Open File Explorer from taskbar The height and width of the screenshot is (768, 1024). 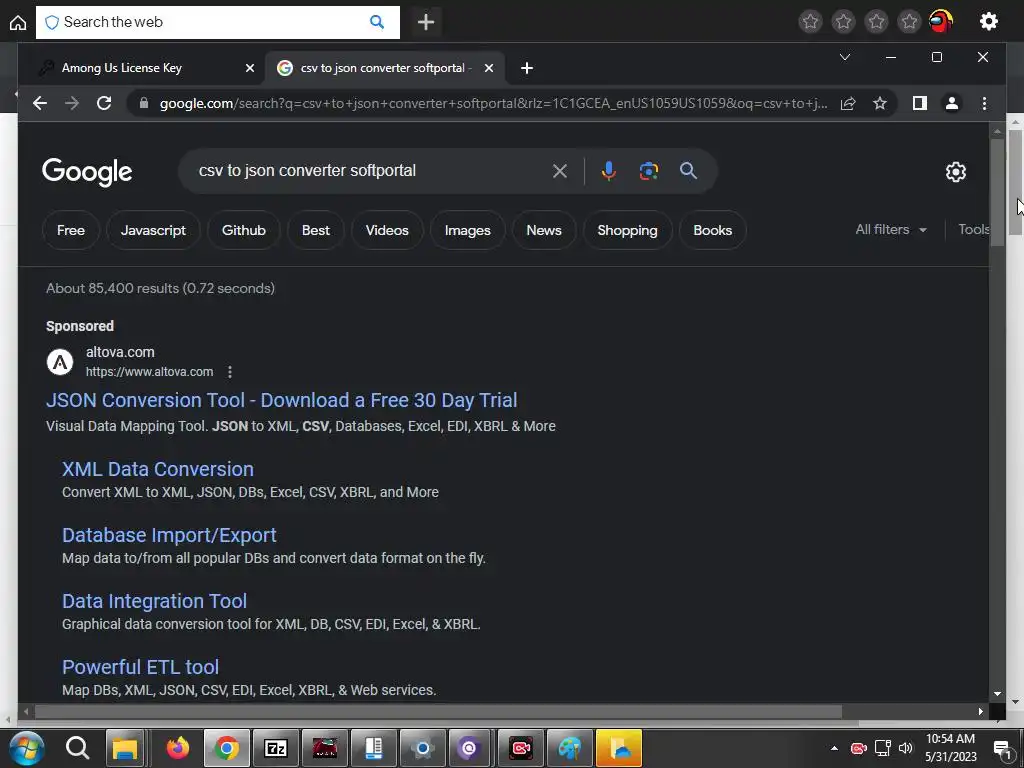coord(125,748)
